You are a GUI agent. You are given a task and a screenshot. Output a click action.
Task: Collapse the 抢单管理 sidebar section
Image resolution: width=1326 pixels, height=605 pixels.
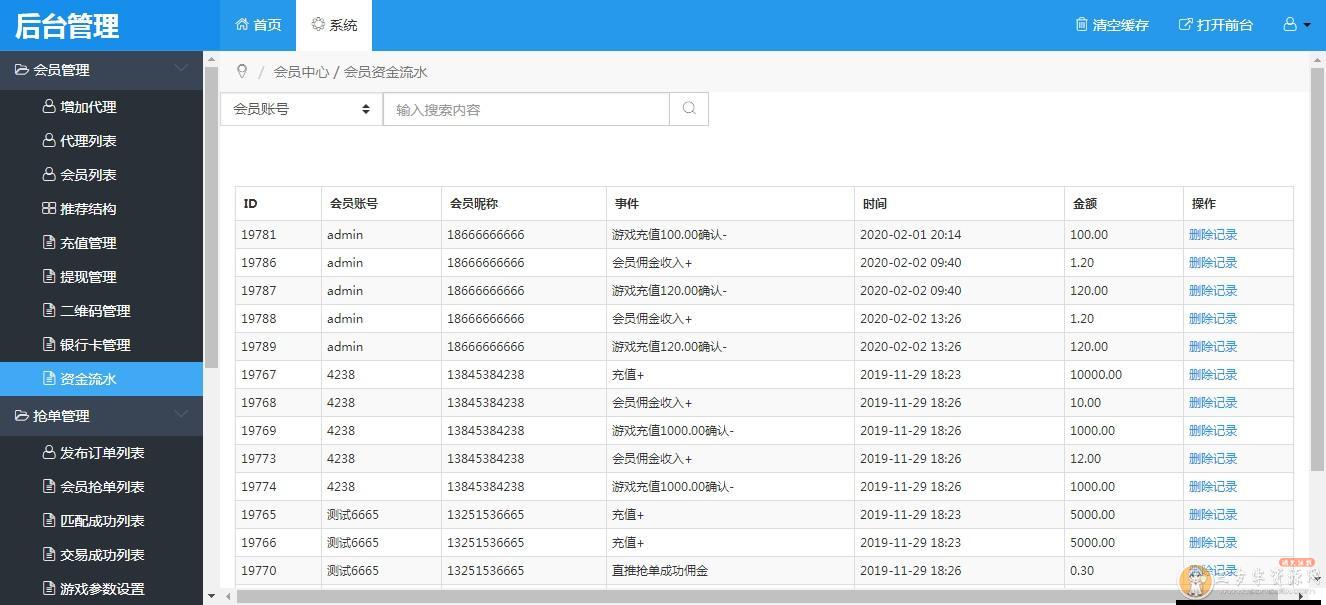(x=180, y=416)
